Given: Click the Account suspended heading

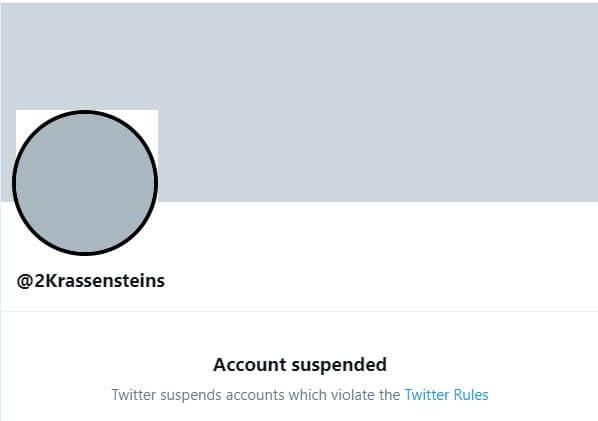Looking at the screenshot, I should click(x=300, y=365).
